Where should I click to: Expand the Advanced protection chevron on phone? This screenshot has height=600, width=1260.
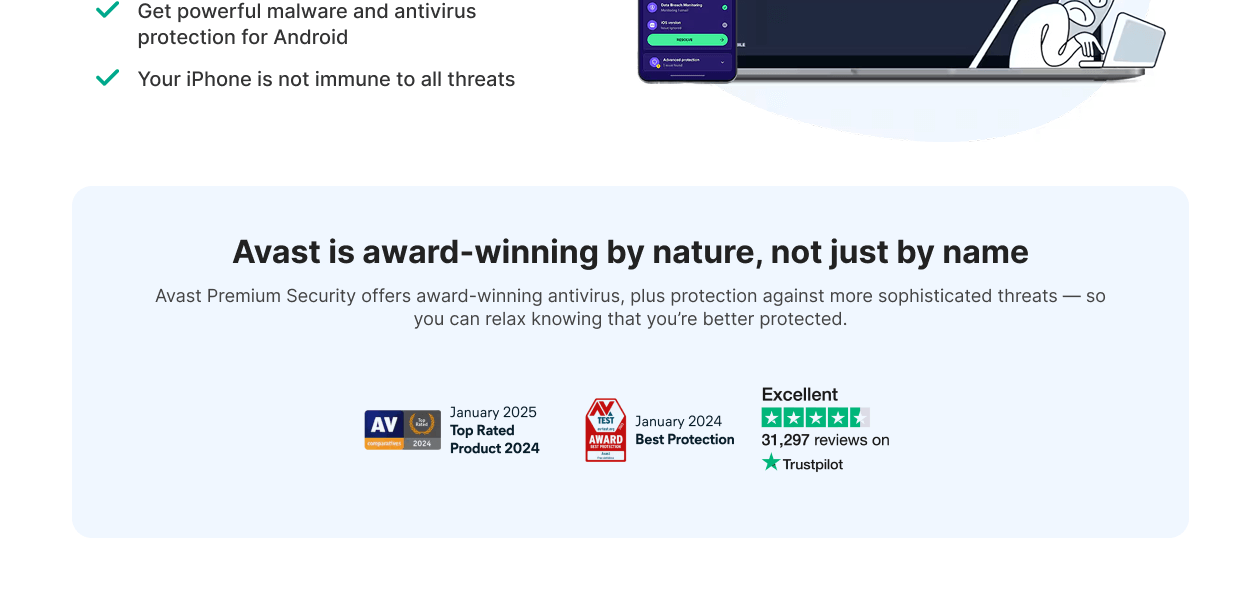722,62
